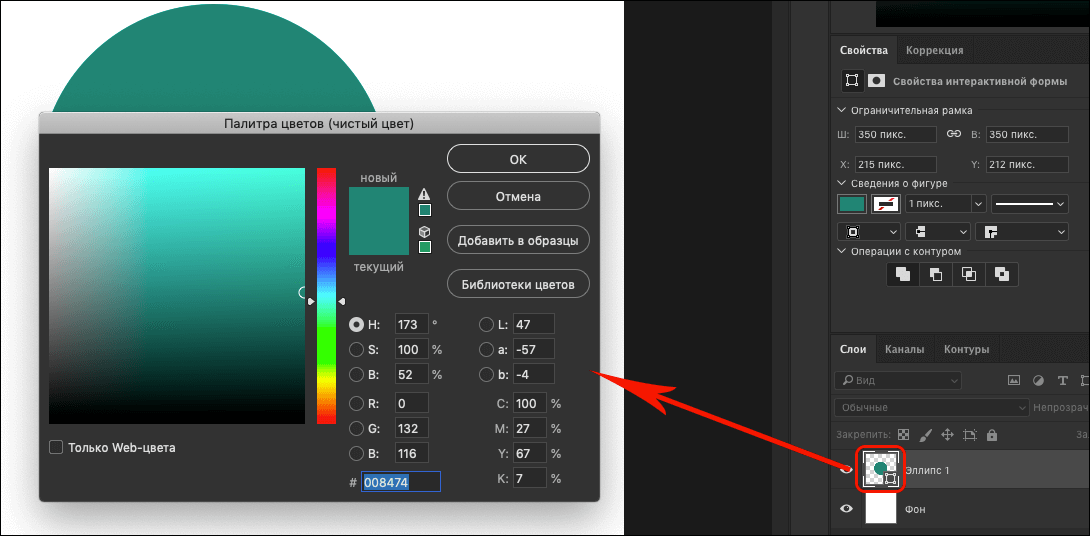Collapse the Ограничительная рамка section
Image resolution: width=1090 pixels, height=536 pixels.
[842, 110]
